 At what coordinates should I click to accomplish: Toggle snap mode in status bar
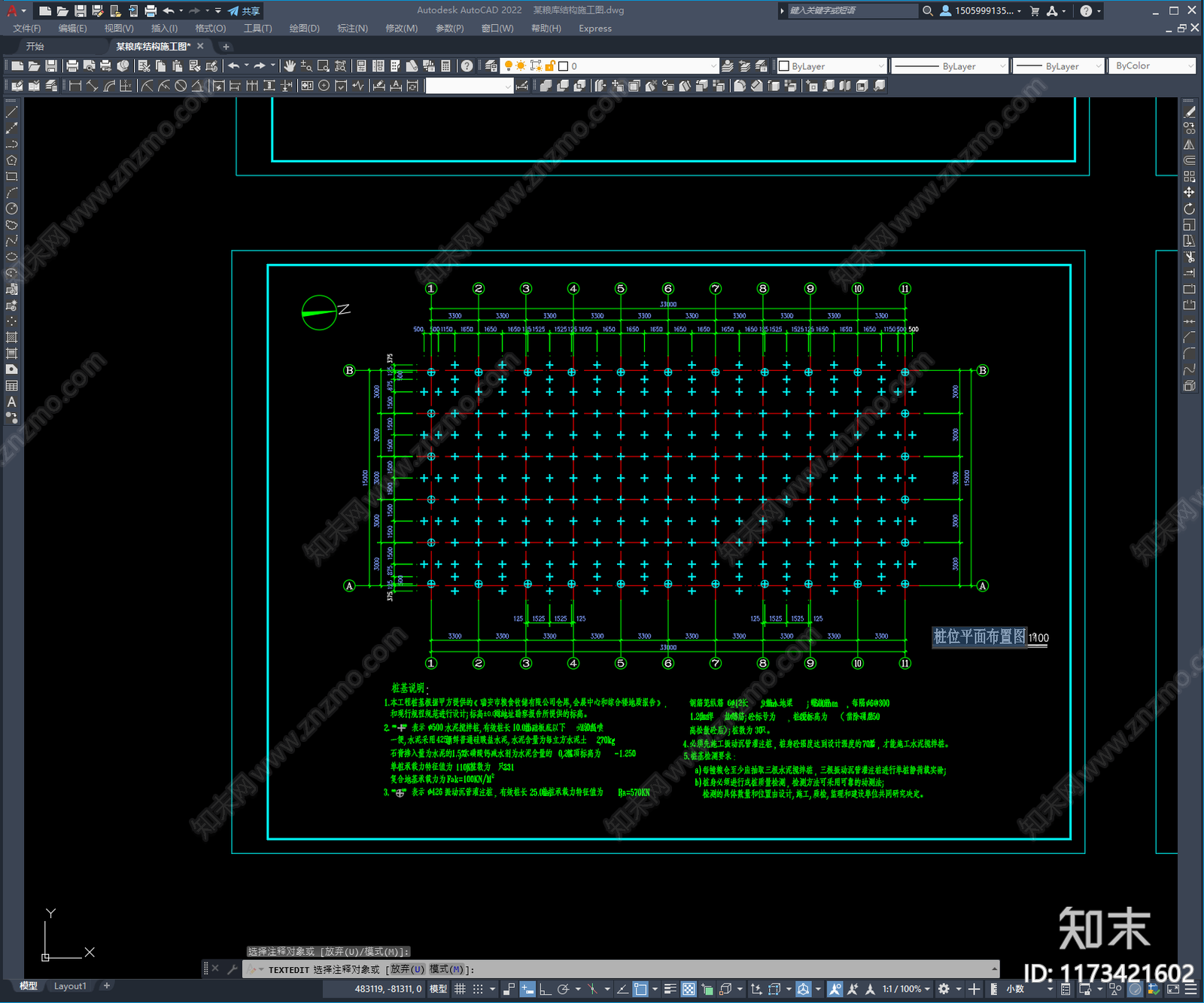click(x=477, y=989)
